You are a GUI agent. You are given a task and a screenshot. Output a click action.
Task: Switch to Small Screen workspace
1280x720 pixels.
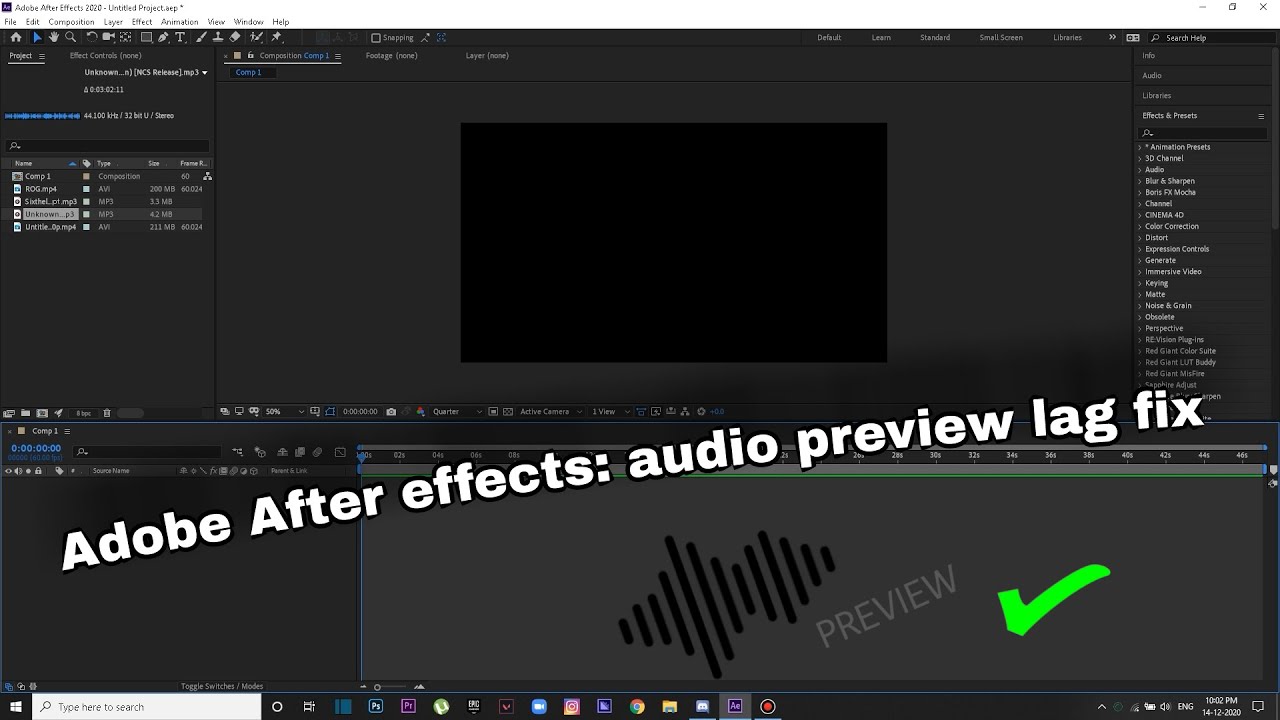(1001, 37)
